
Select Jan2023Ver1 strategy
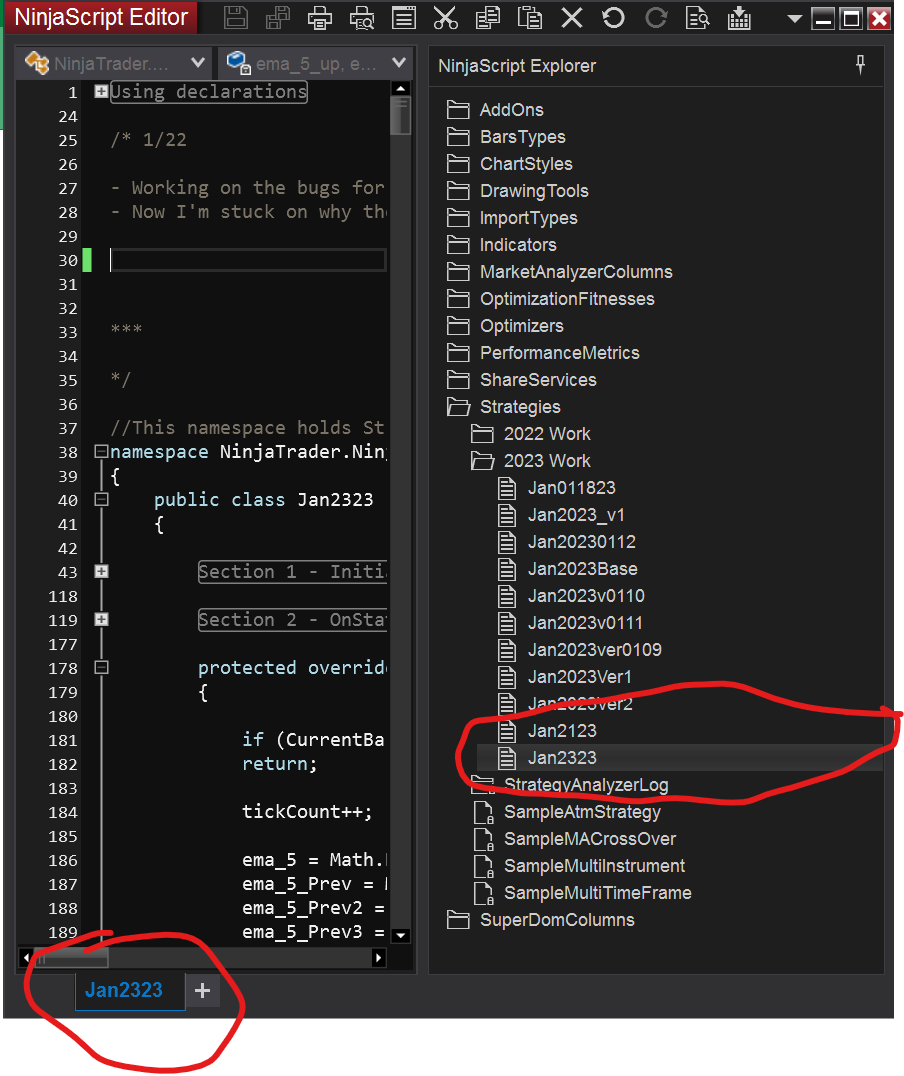coord(579,677)
